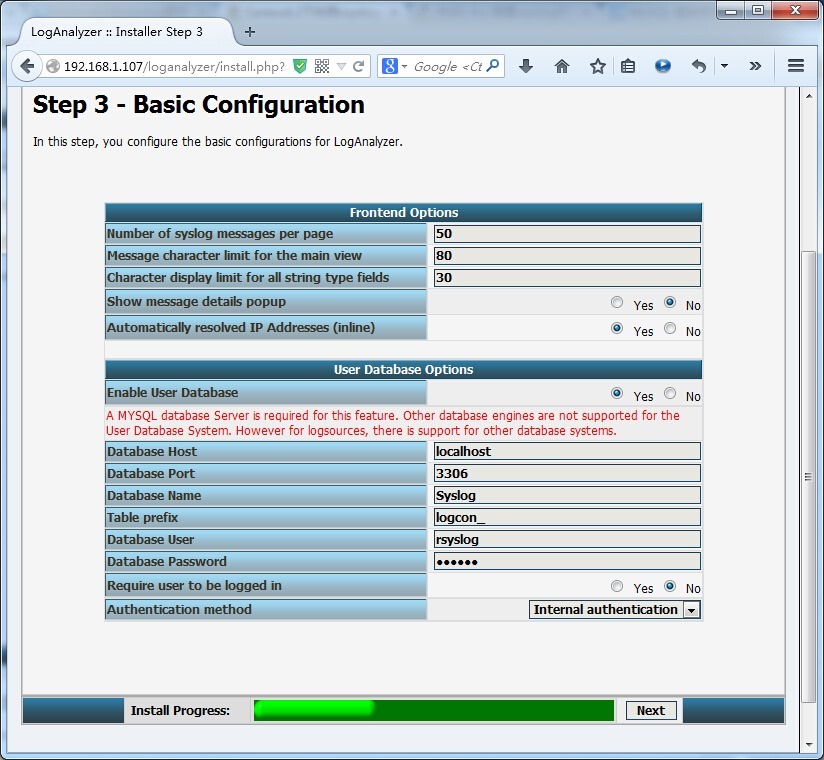
Task: Select the LogAnalyzer Installer Step 3 tab
Action: [x=115, y=31]
